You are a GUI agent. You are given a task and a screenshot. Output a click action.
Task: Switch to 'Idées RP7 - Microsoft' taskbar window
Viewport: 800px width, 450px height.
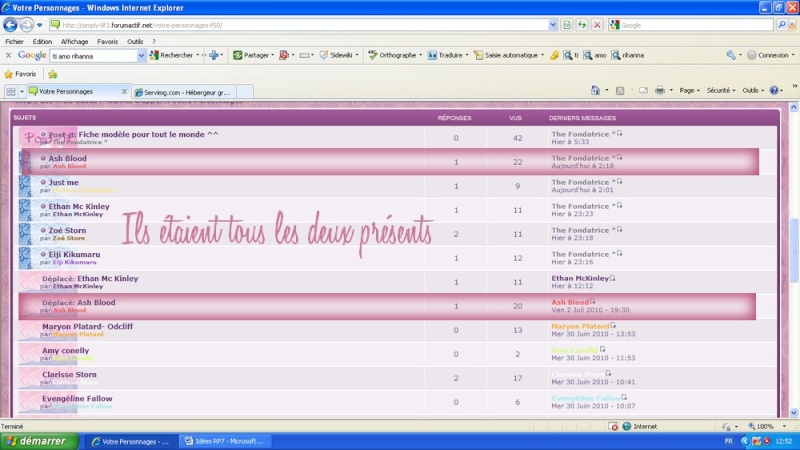pyautogui.click(x=224, y=441)
